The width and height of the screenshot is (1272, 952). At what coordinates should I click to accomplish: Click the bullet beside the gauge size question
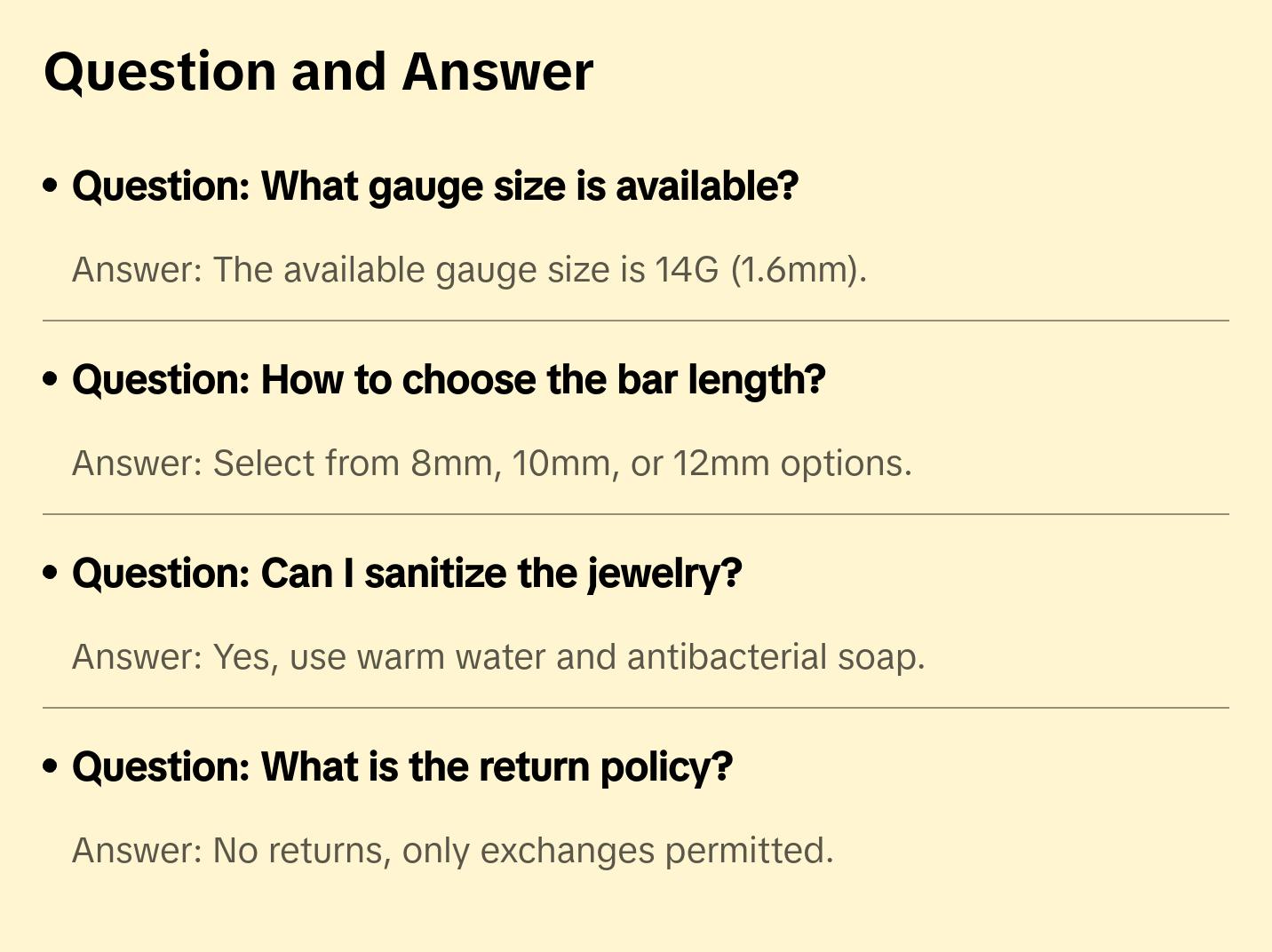point(51,186)
